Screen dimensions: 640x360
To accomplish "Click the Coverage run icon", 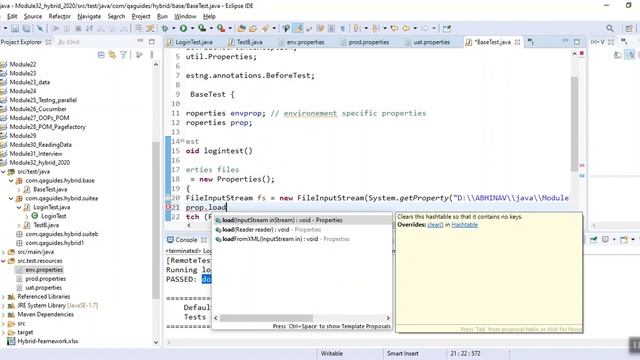I will pos(202,29).
